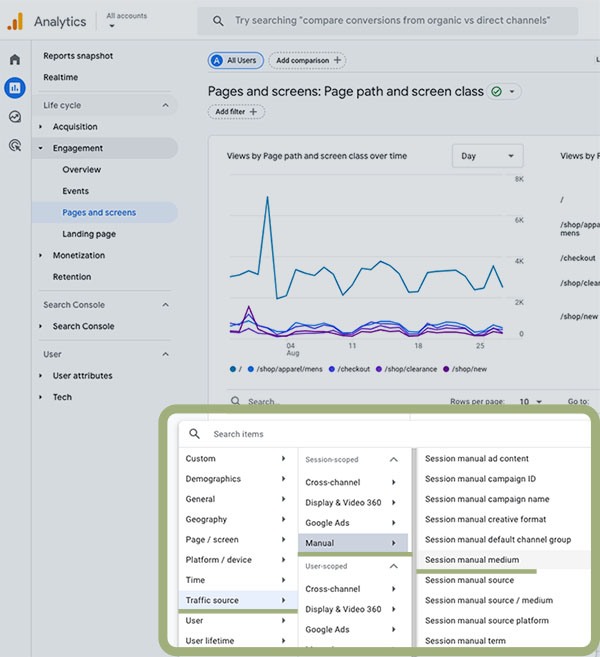The image size is (600, 657).
Task: Select the Landing page report
Action: tap(89, 234)
